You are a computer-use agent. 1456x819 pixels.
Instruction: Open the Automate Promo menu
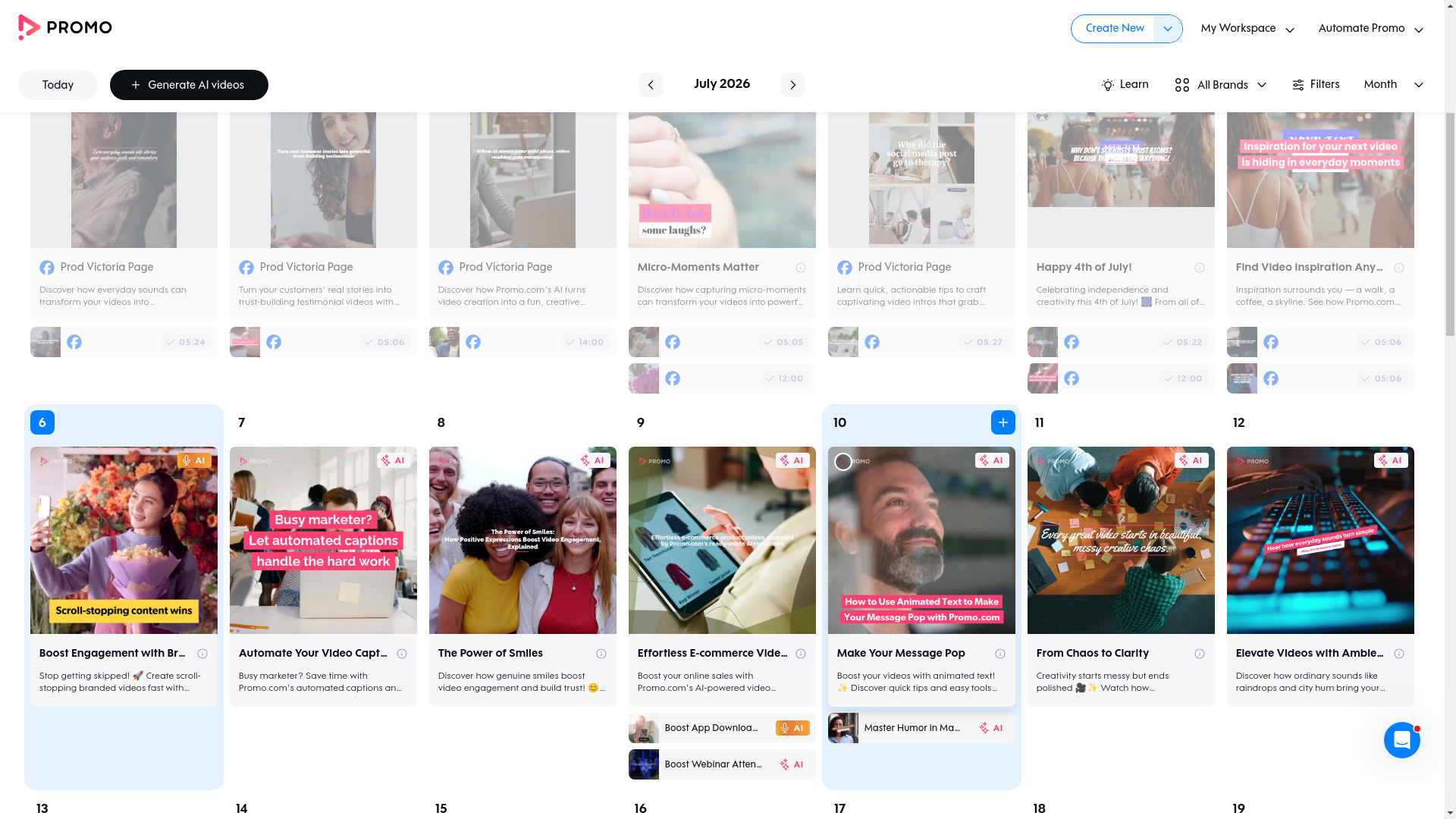[x=1370, y=29]
